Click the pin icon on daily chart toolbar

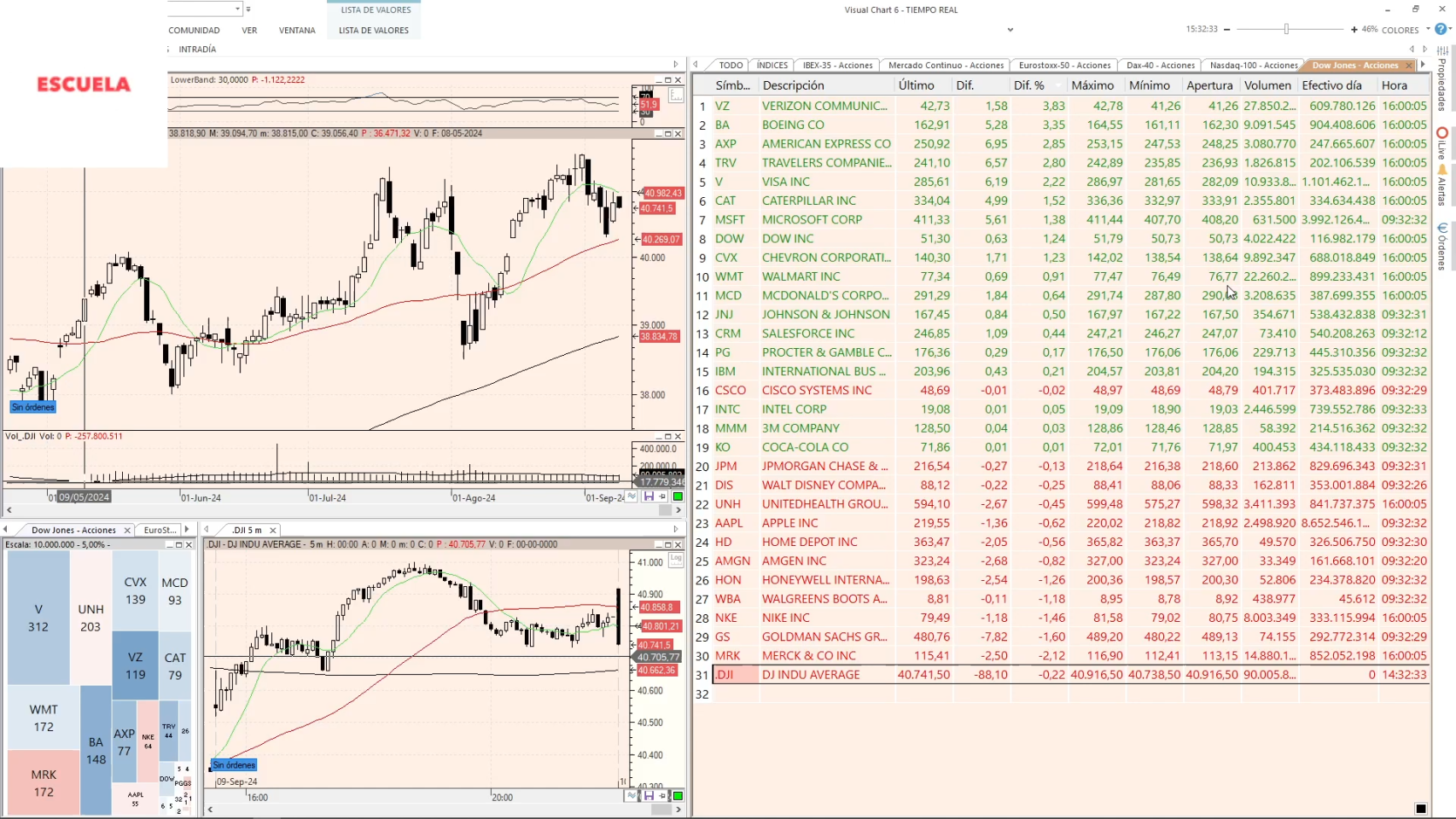[662, 497]
